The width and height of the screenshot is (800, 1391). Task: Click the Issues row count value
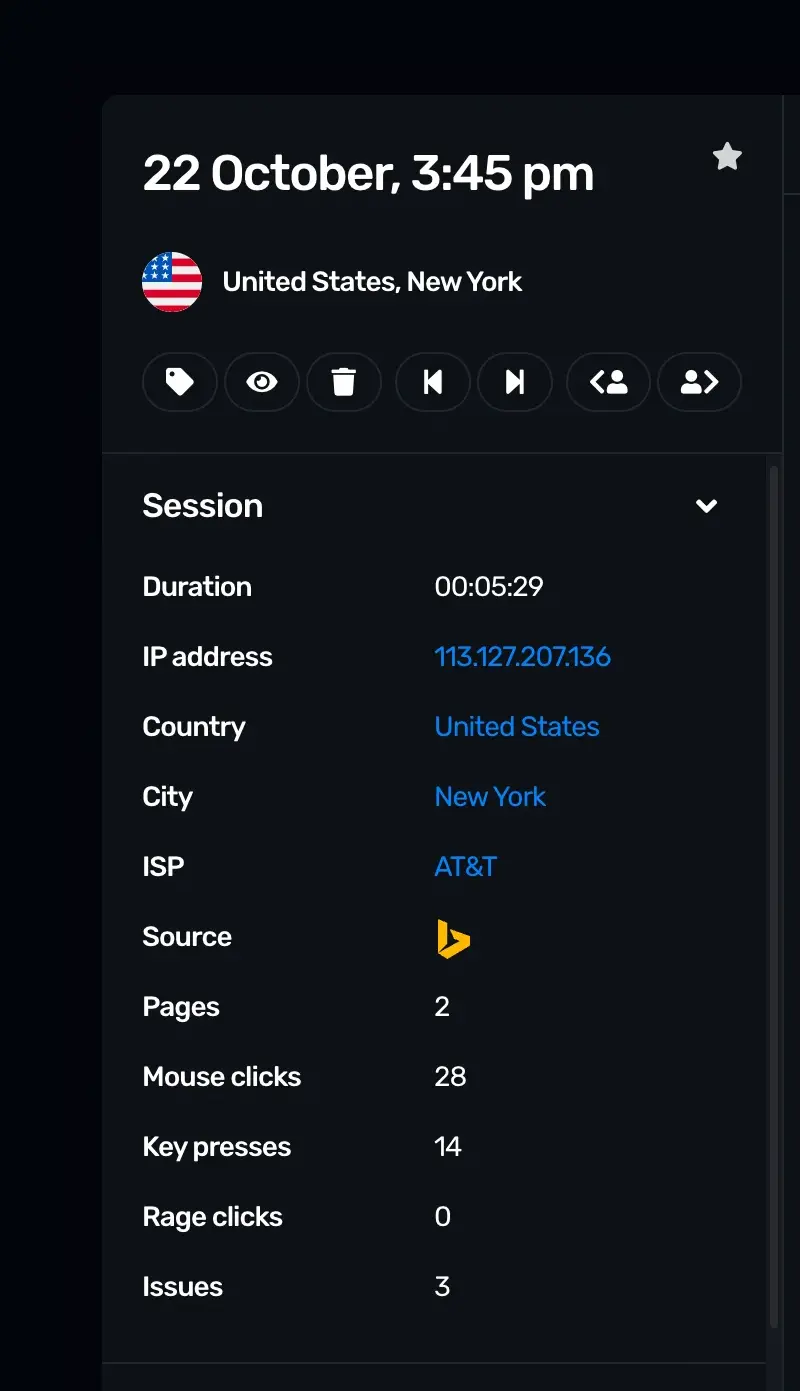pyautogui.click(x=442, y=1286)
